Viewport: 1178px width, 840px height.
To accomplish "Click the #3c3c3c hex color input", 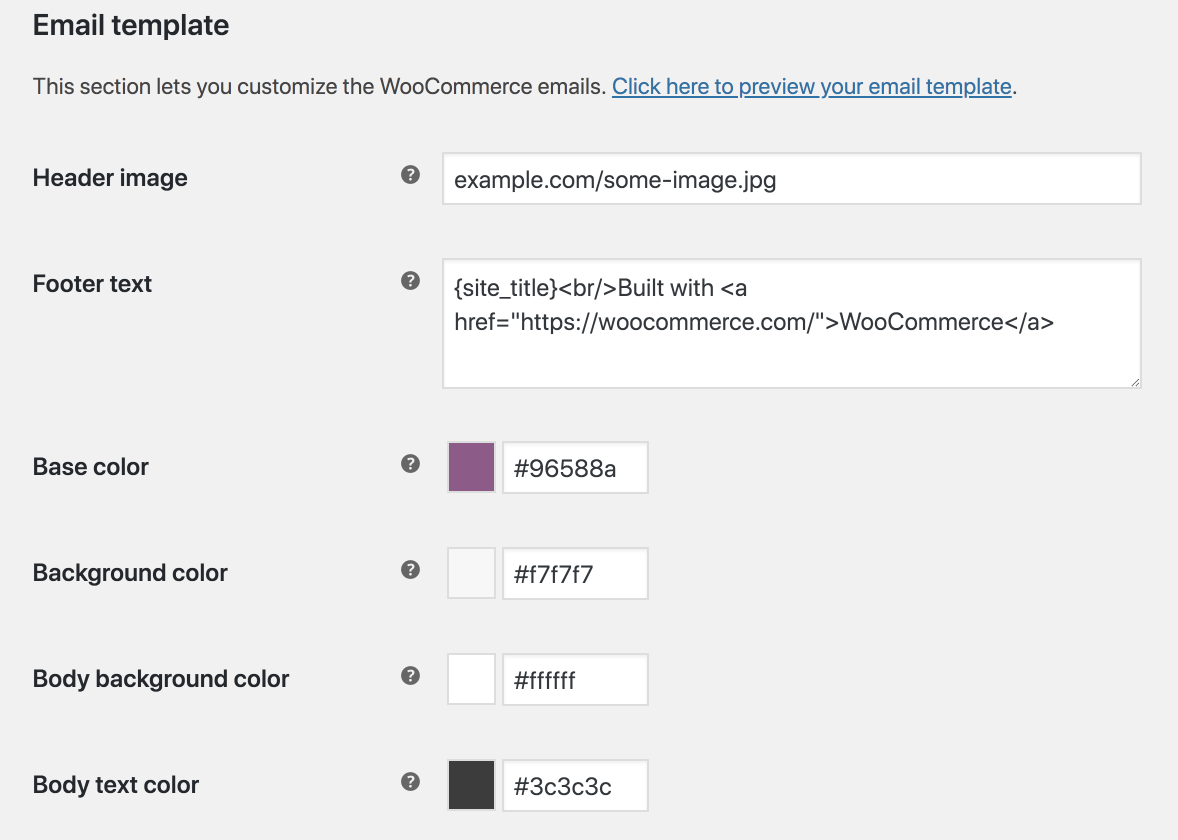I will pyautogui.click(x=575, y=785).
